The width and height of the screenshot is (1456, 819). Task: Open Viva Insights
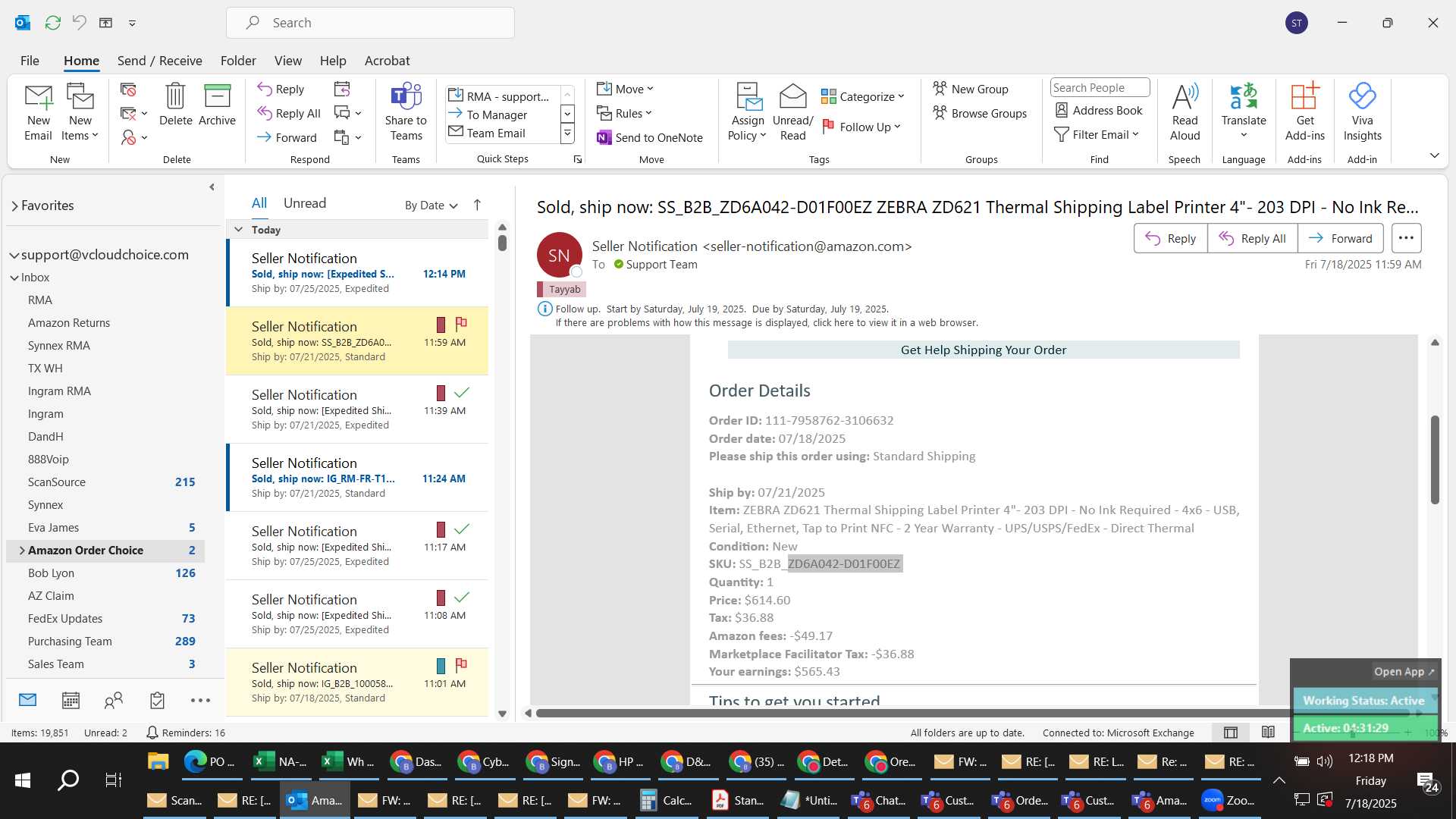(1362, 112)
